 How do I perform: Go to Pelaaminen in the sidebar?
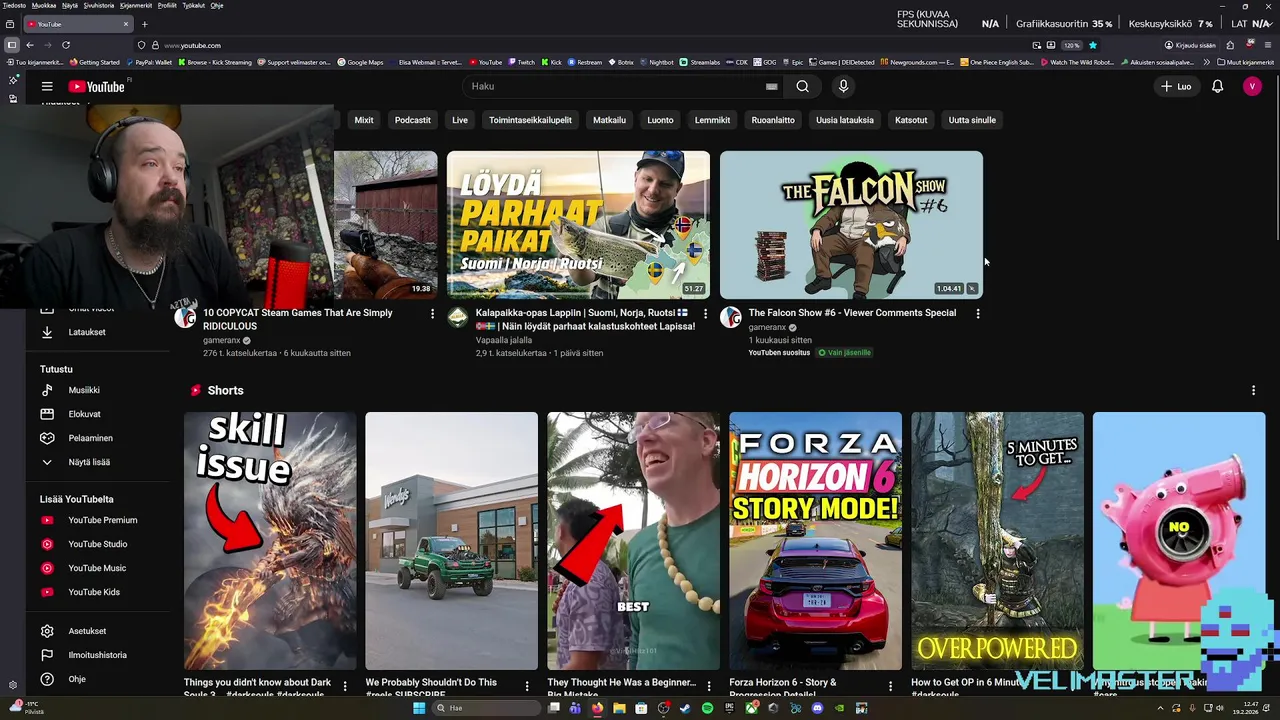90,438
